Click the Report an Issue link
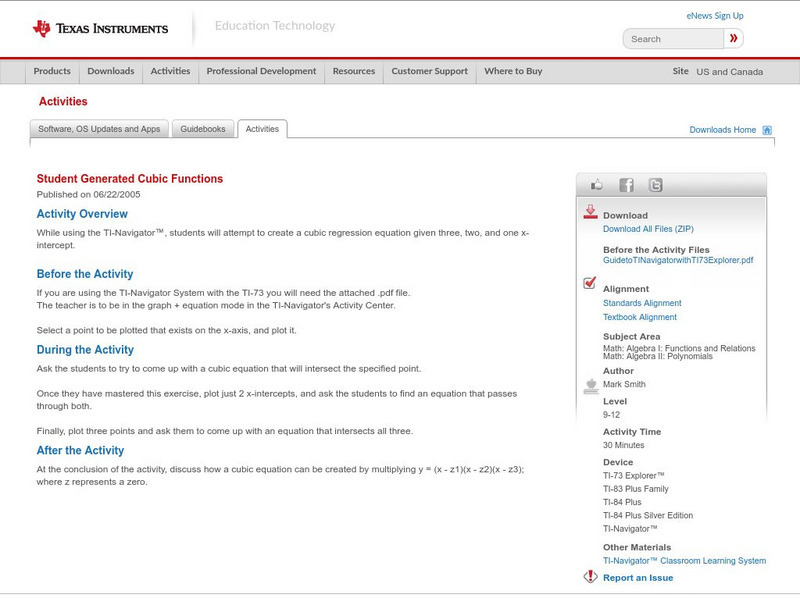This screenshot has width=800, height=598. (638, 578)
